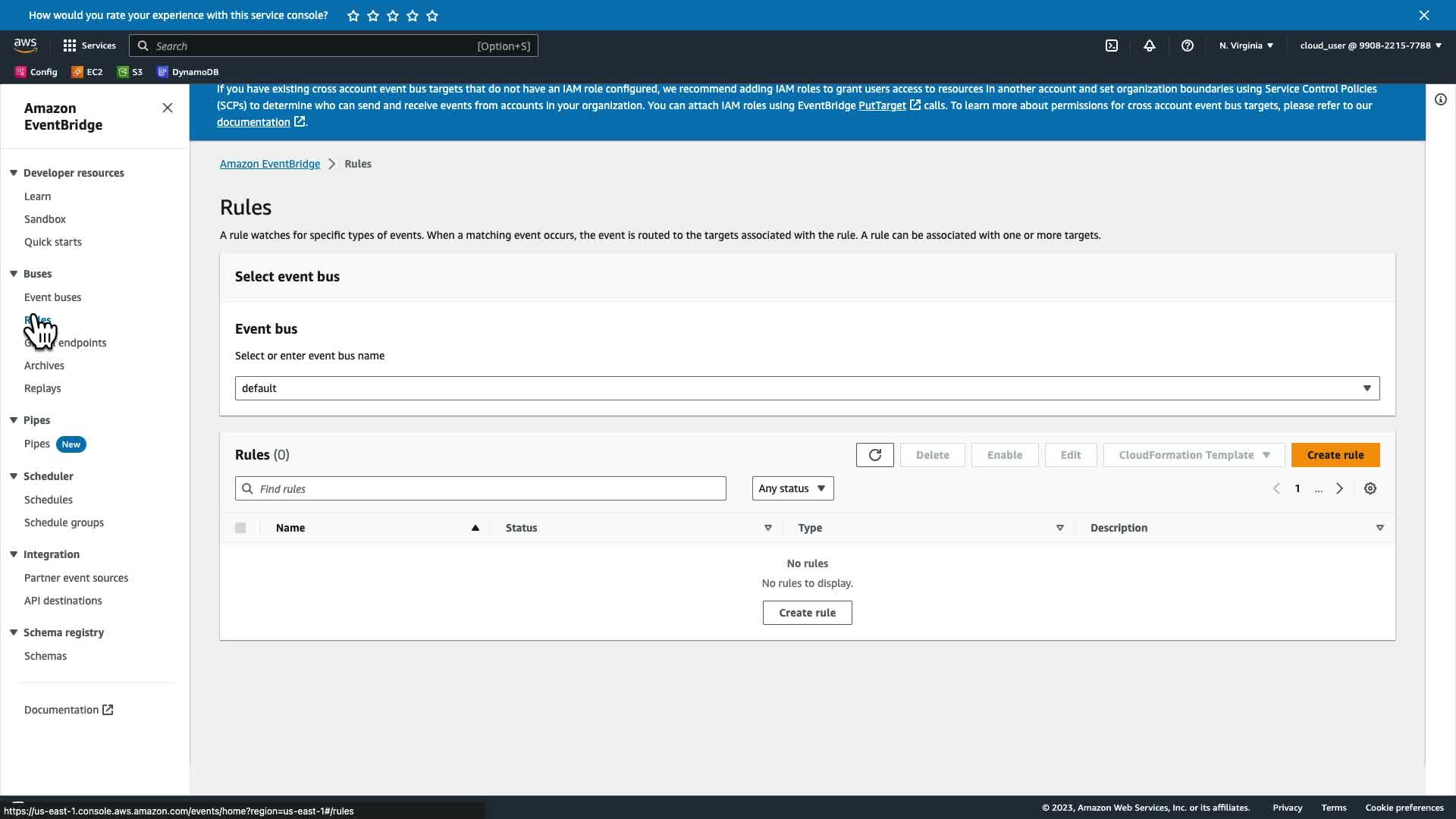This screenshot has width=1456, height=819.
Task: Open the CloudShell terminal icon
Action: tap(1112, 45)
